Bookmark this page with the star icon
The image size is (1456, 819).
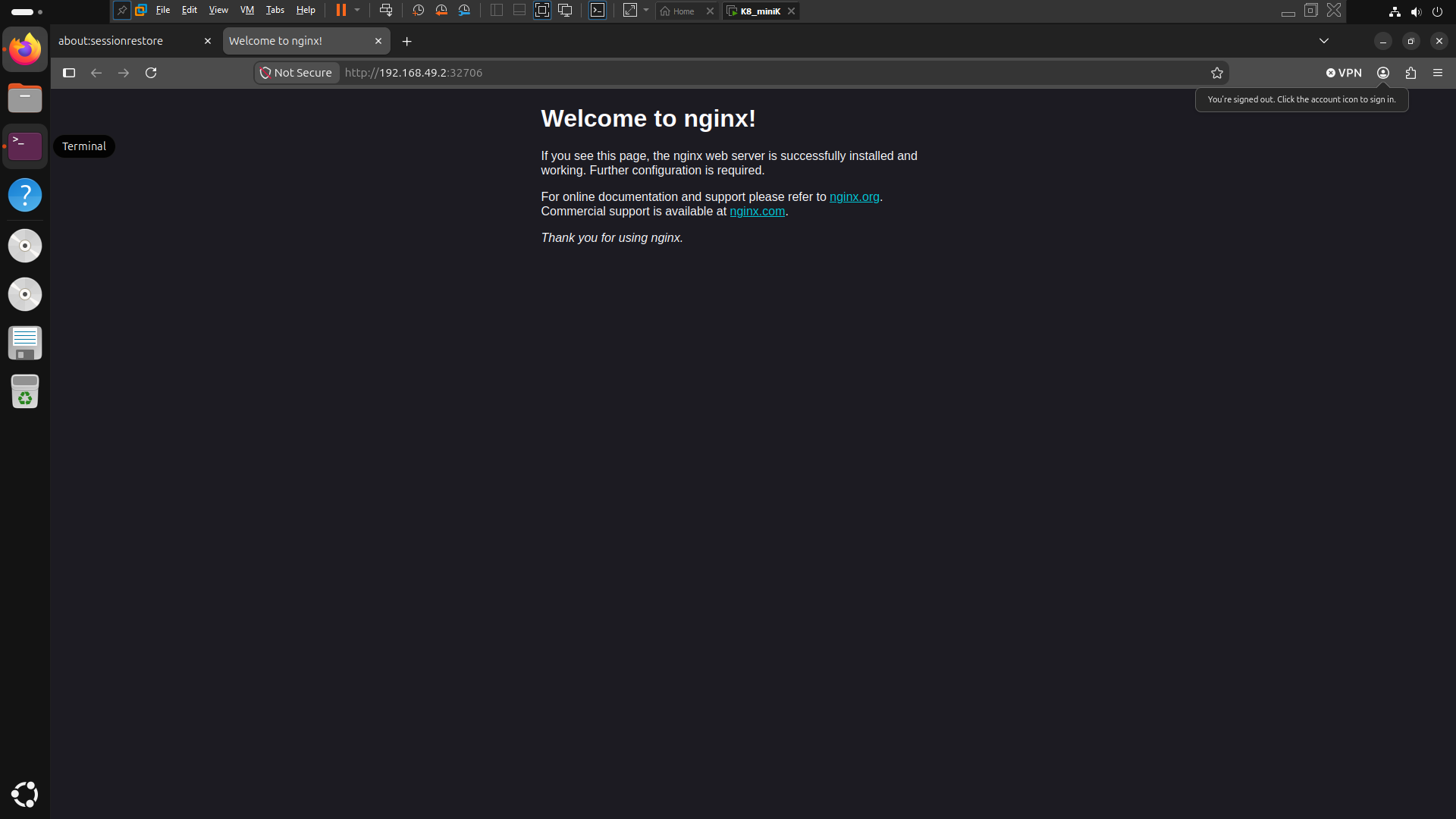[x=1217, y=73]
